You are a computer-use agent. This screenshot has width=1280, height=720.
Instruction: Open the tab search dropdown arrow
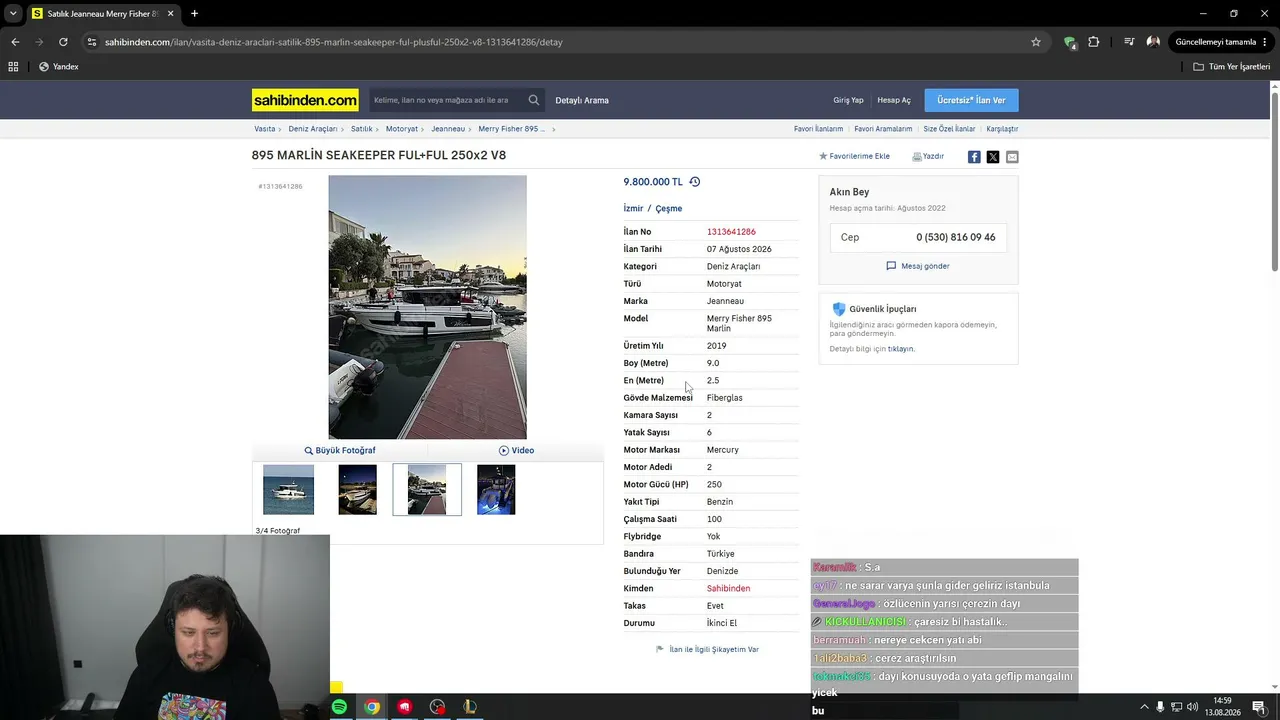pos(13,14)
